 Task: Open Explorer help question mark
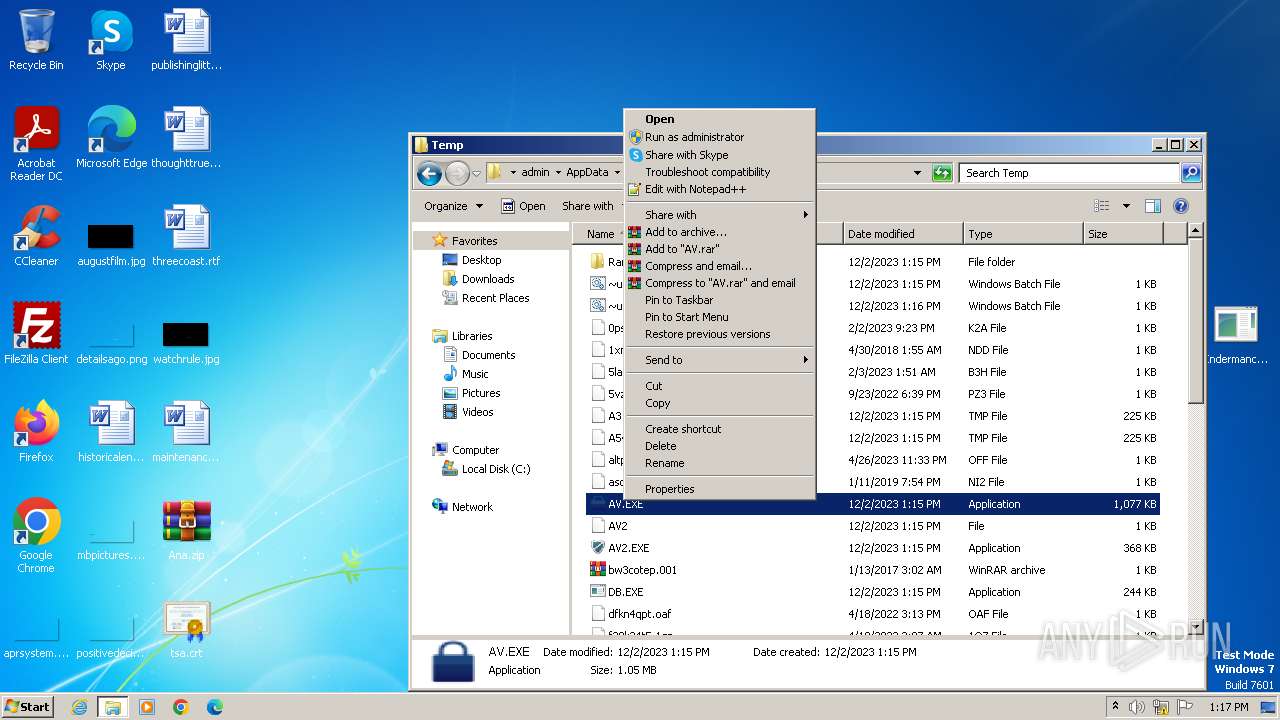[1180, 206]
